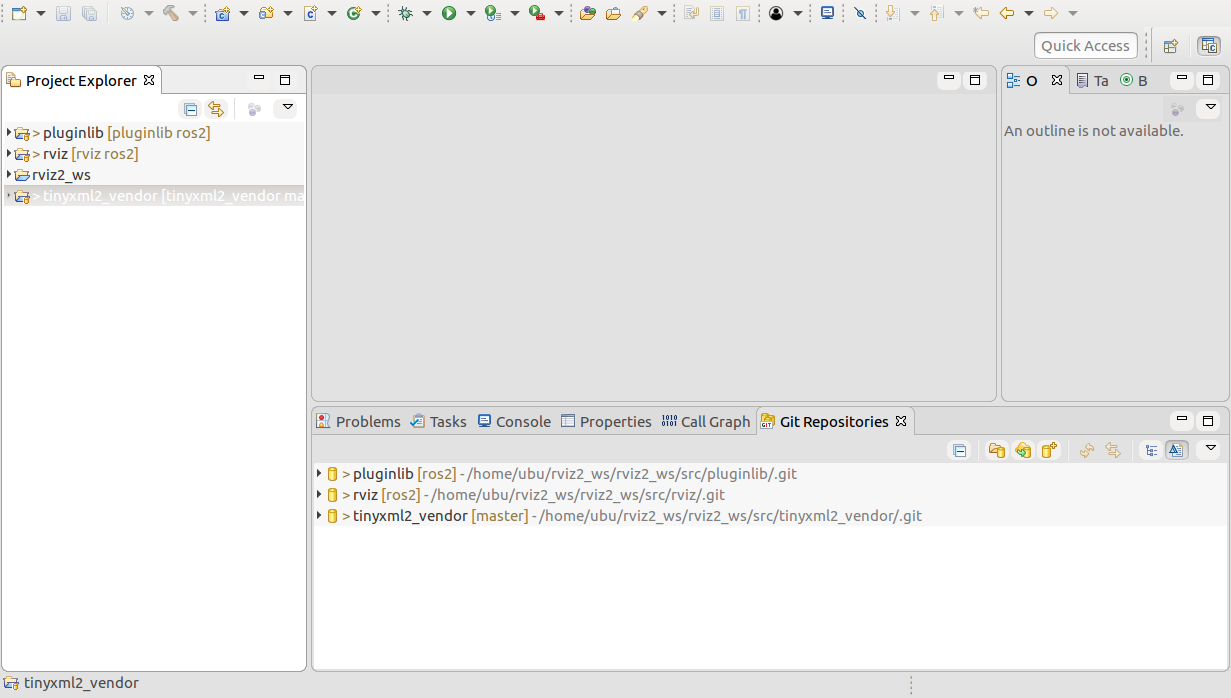Toggle branch hierarchical layout in Git Repositories

[x=1151, y=450]
